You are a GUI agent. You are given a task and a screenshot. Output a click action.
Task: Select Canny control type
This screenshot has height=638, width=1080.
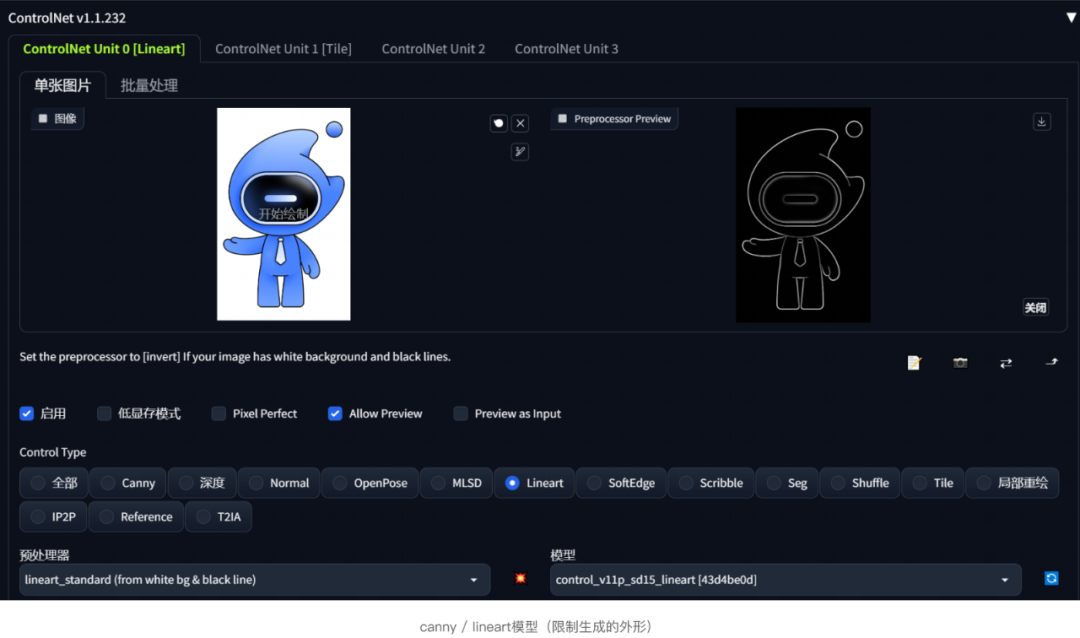point(127,483)
